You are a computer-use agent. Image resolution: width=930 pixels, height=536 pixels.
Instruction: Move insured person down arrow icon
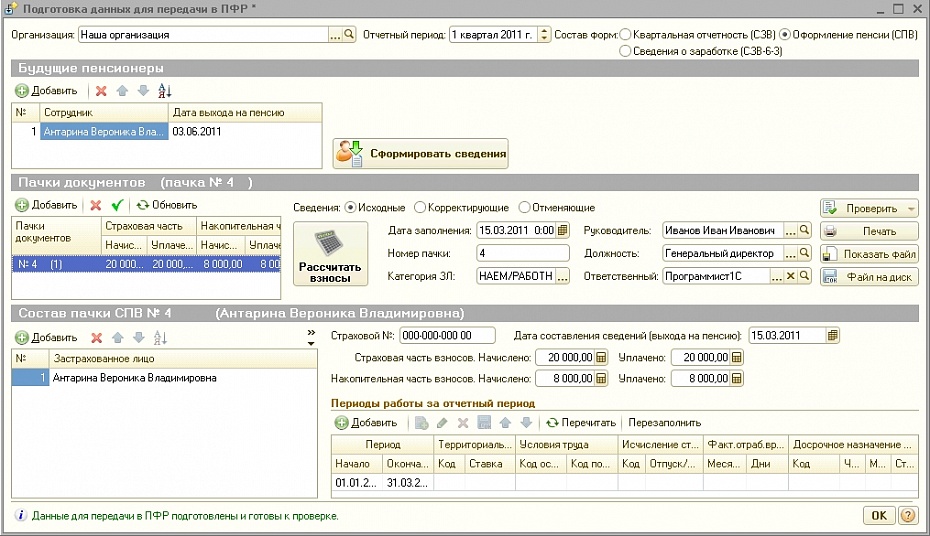[x=139, y=337]
